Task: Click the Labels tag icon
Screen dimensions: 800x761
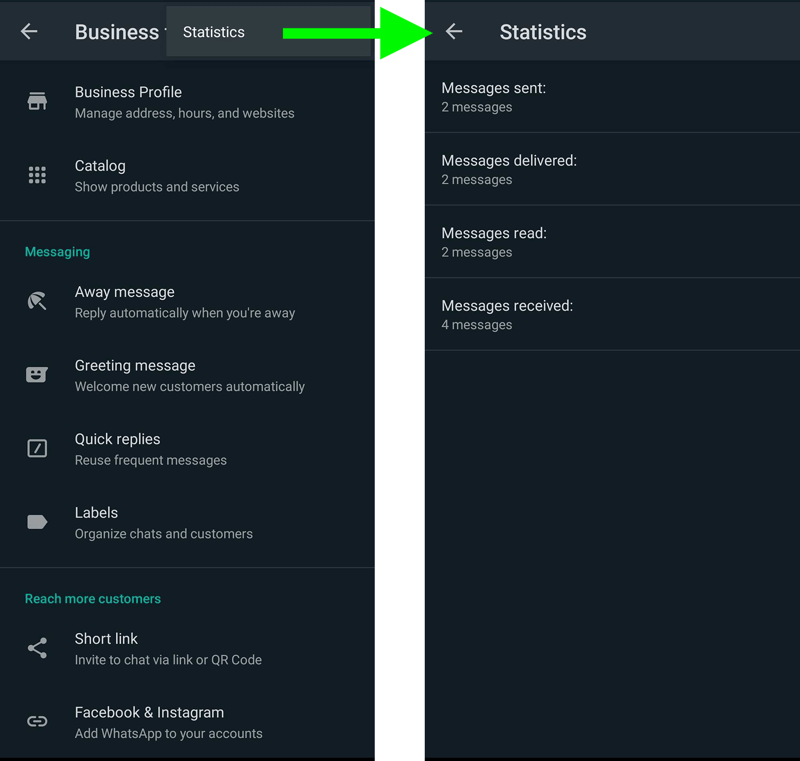Action: click(37, 522)
